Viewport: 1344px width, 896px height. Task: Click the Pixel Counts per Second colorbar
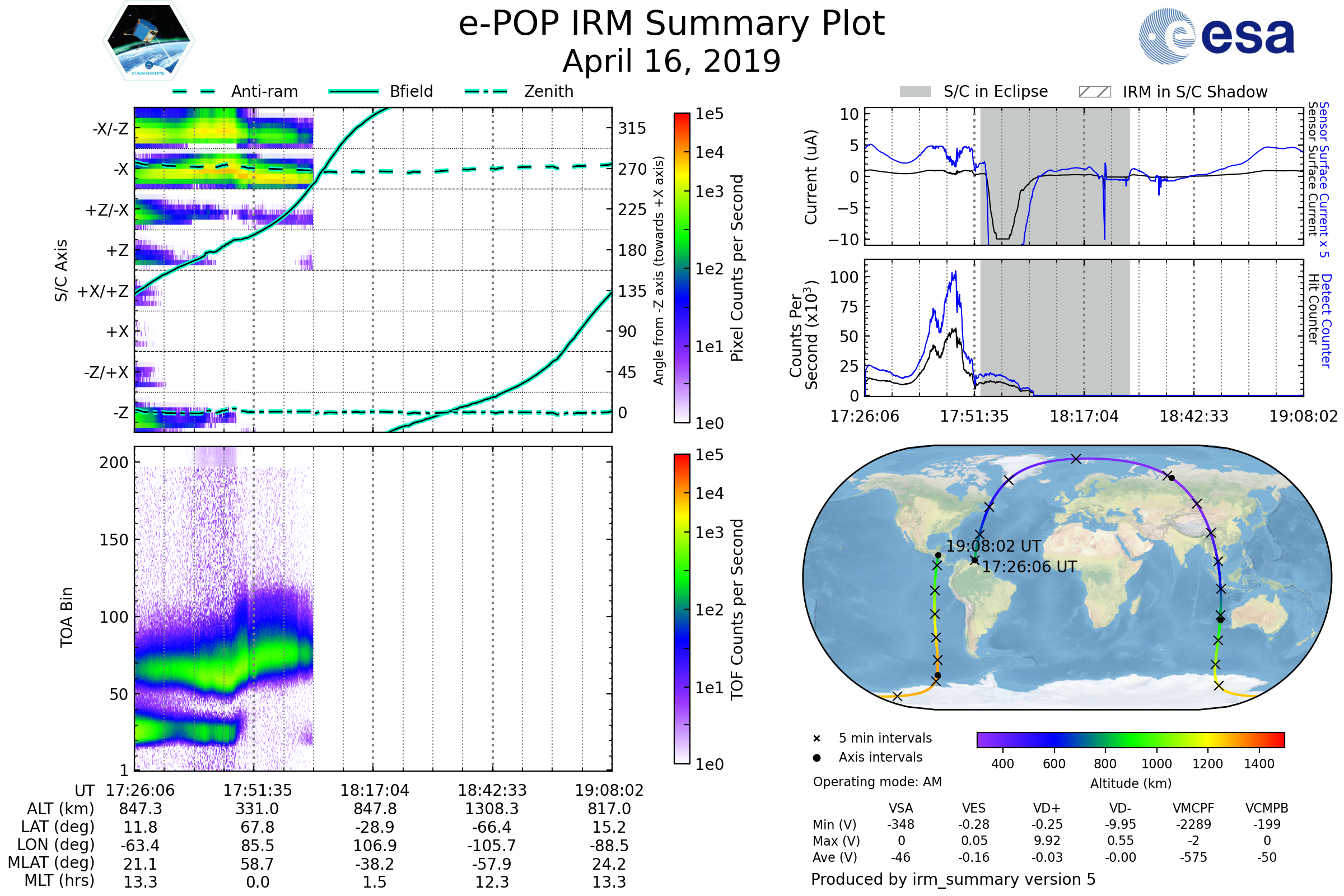coord(682,268)
